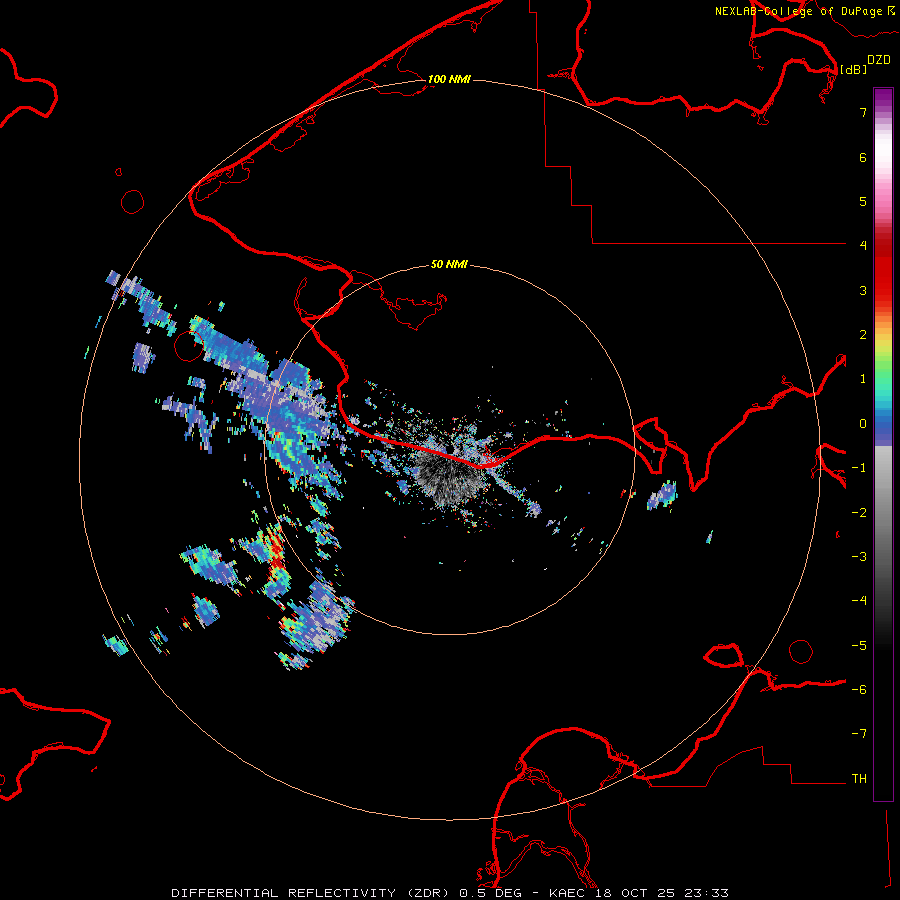This screenshot has height=900, width=900.
Task: Click the -4 value on color scale
Action: coord(859,601)
